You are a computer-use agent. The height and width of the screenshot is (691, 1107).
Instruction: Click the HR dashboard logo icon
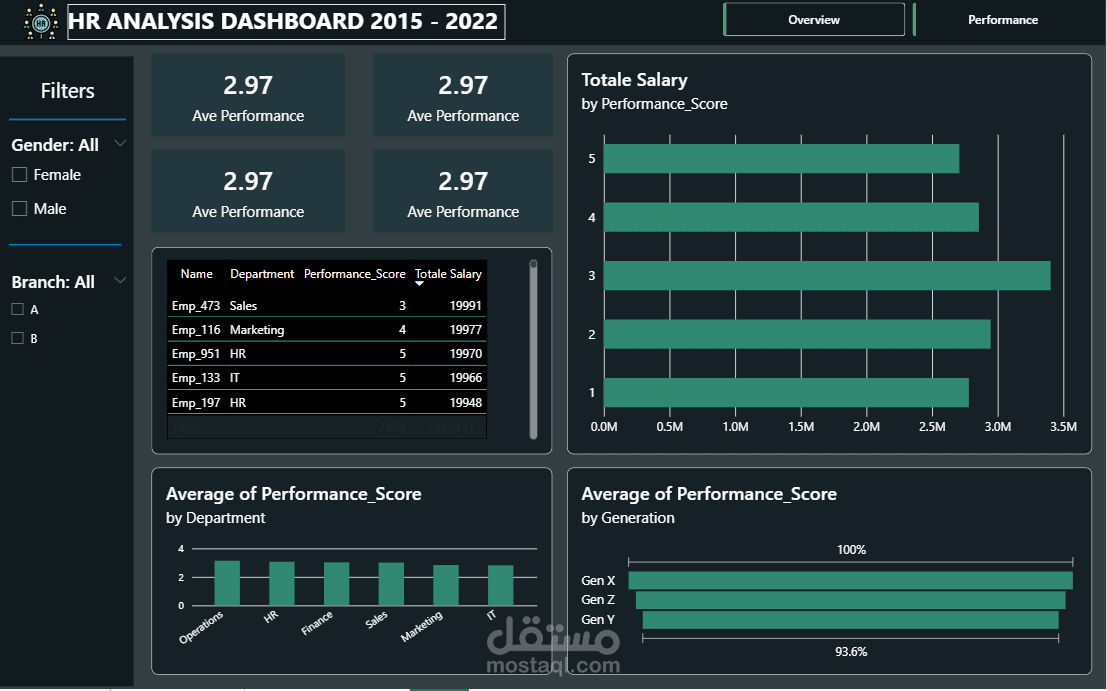[x=41, y=22]
